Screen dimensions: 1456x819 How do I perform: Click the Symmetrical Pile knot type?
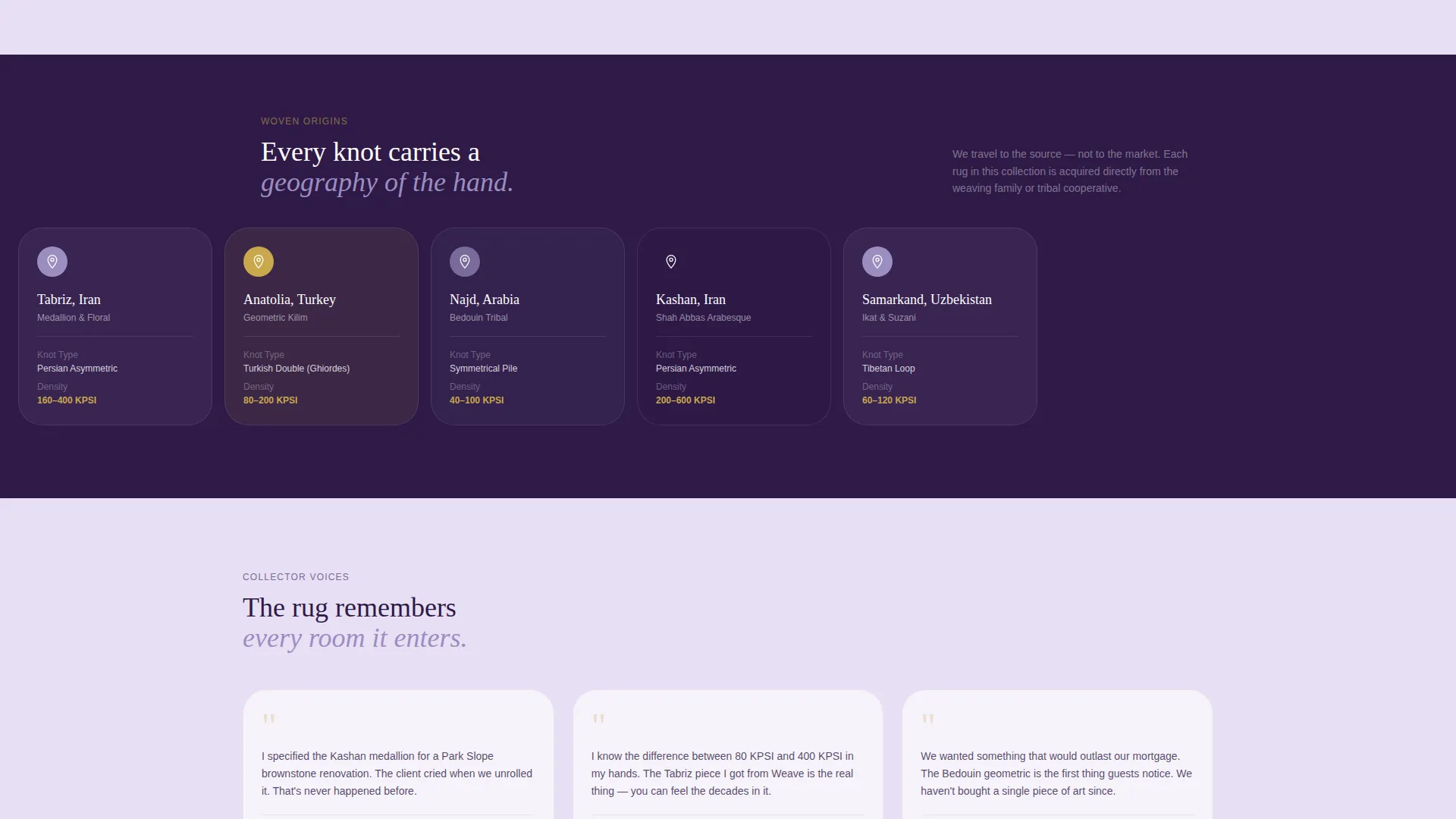(x=484, y=369)
